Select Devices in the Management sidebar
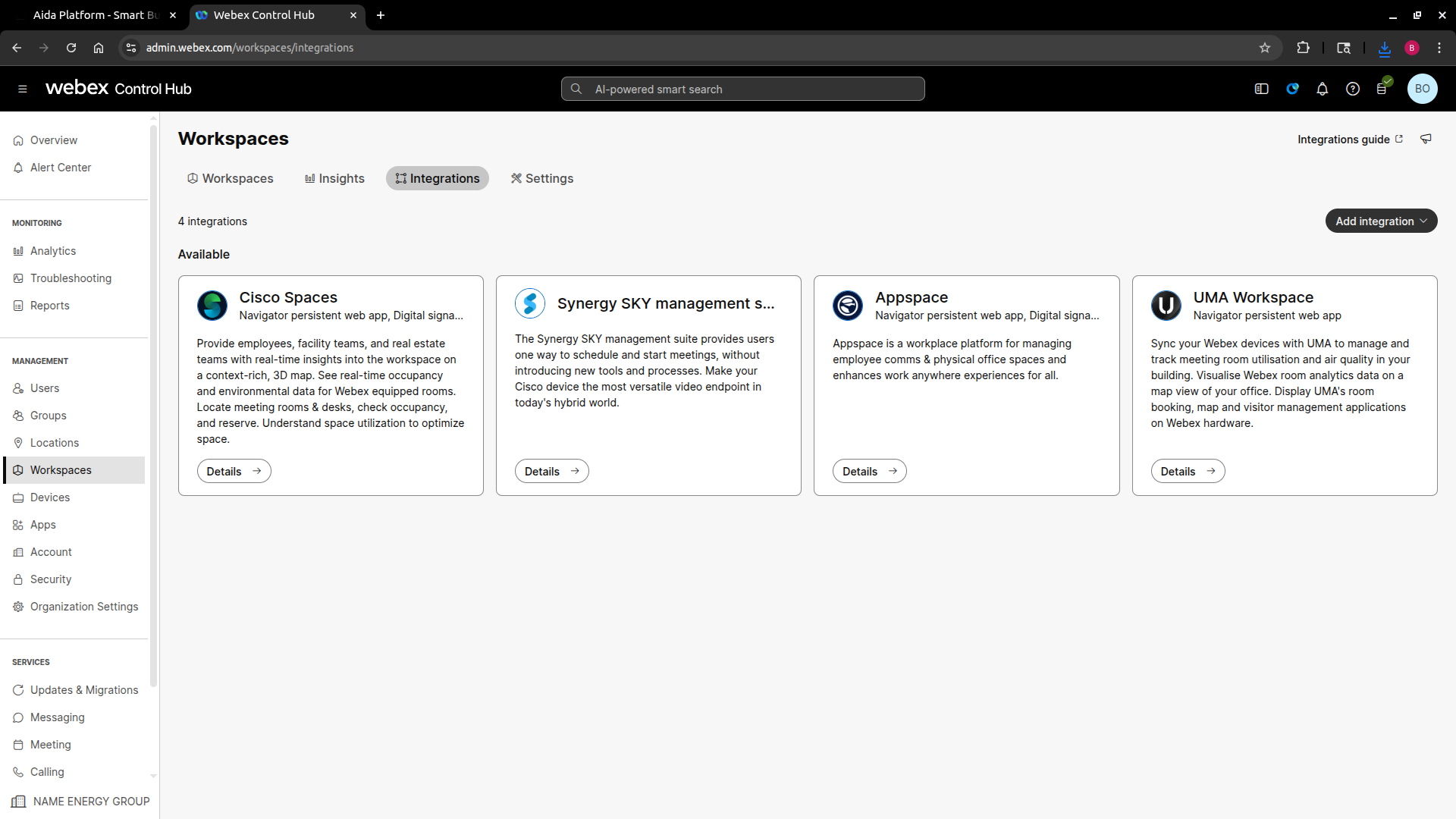 pyautogui.click(x=50, y=497)
